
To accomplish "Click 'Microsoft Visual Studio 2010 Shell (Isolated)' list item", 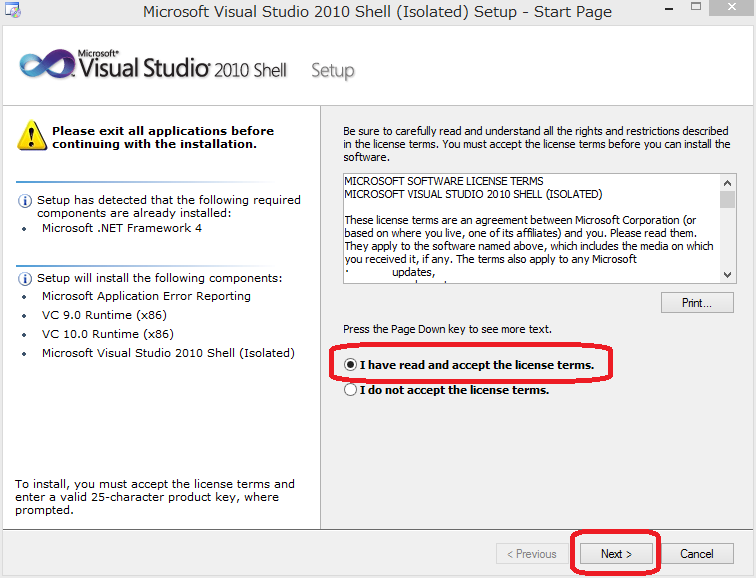I will pos(168,353).
